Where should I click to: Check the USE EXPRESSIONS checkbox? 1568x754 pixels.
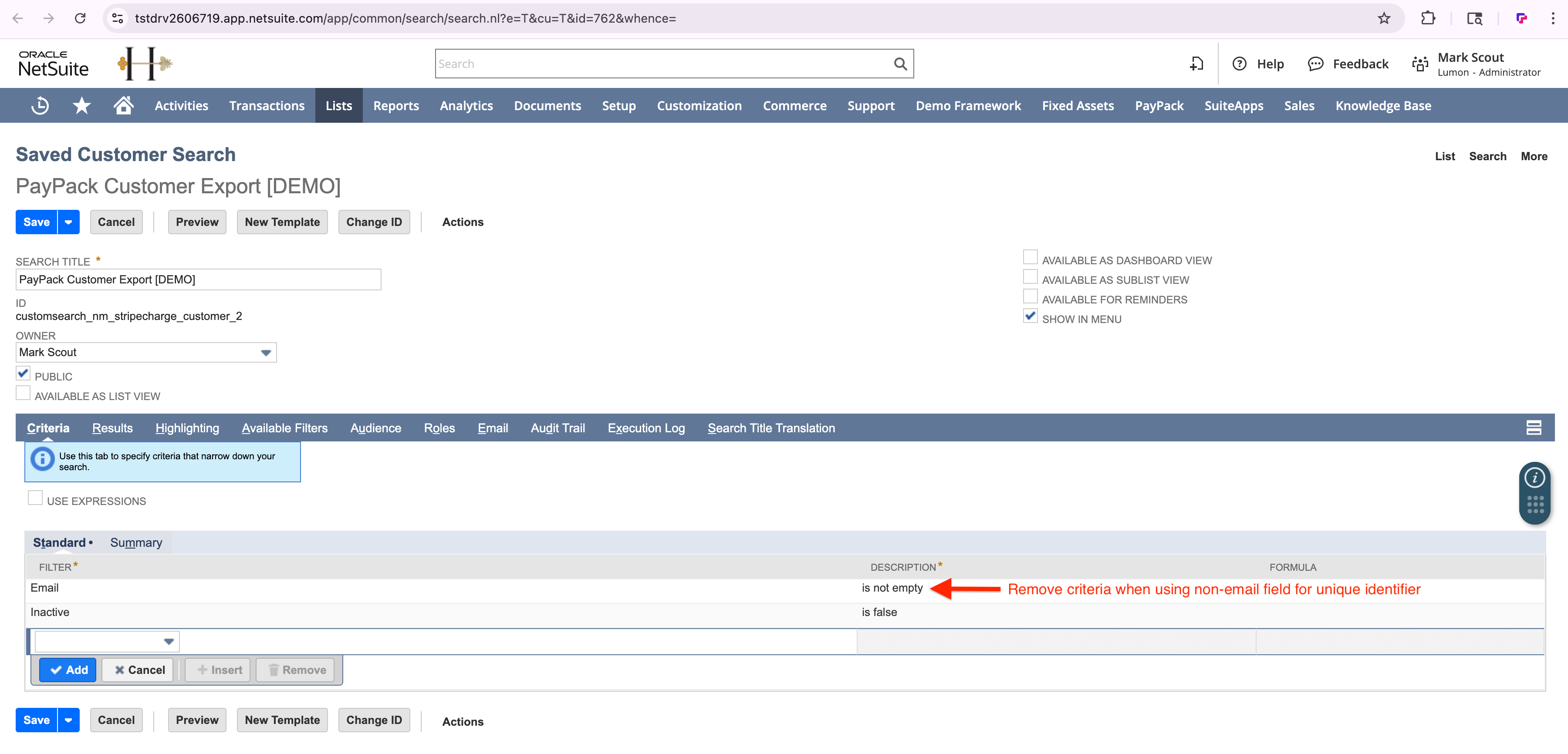tap(35, 497)
